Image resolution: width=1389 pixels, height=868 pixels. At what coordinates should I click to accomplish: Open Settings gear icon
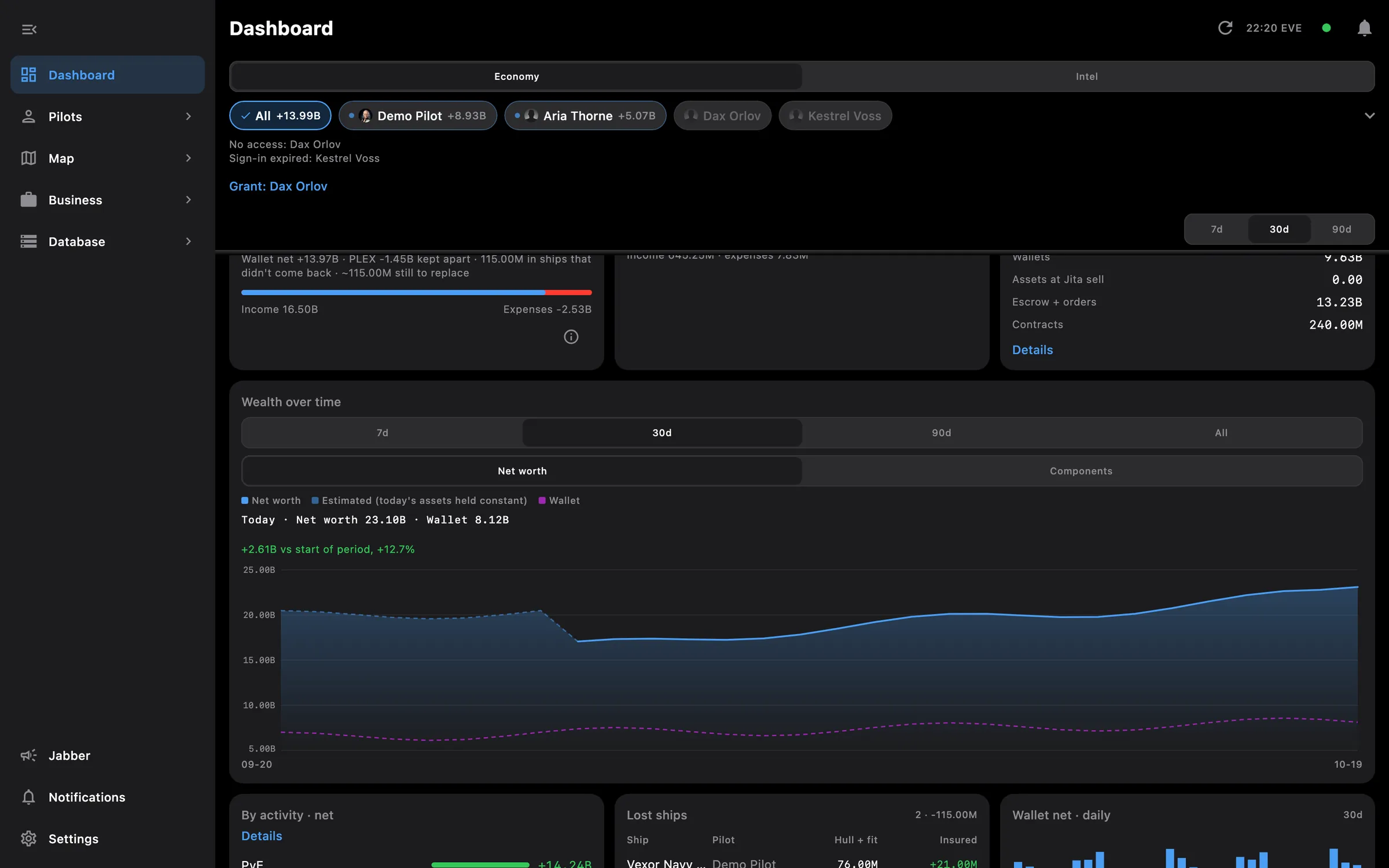click(28, 838)
